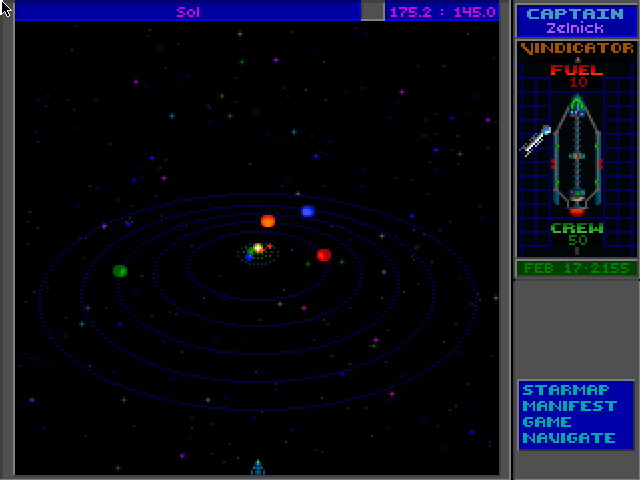Select the blue planet on the upper orbit
The width and height of the screenshot is (640, 480).
coord(308,211)
